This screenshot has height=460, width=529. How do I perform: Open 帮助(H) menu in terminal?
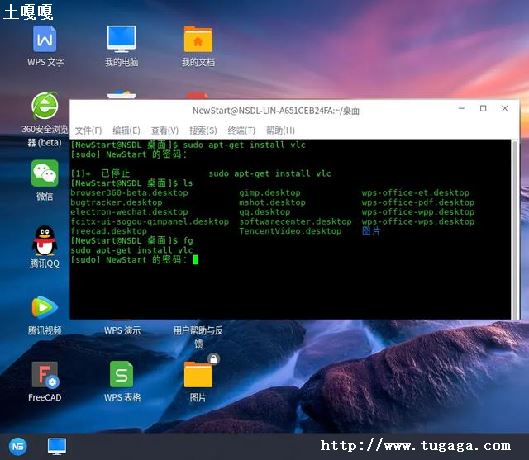pos(280,130)
